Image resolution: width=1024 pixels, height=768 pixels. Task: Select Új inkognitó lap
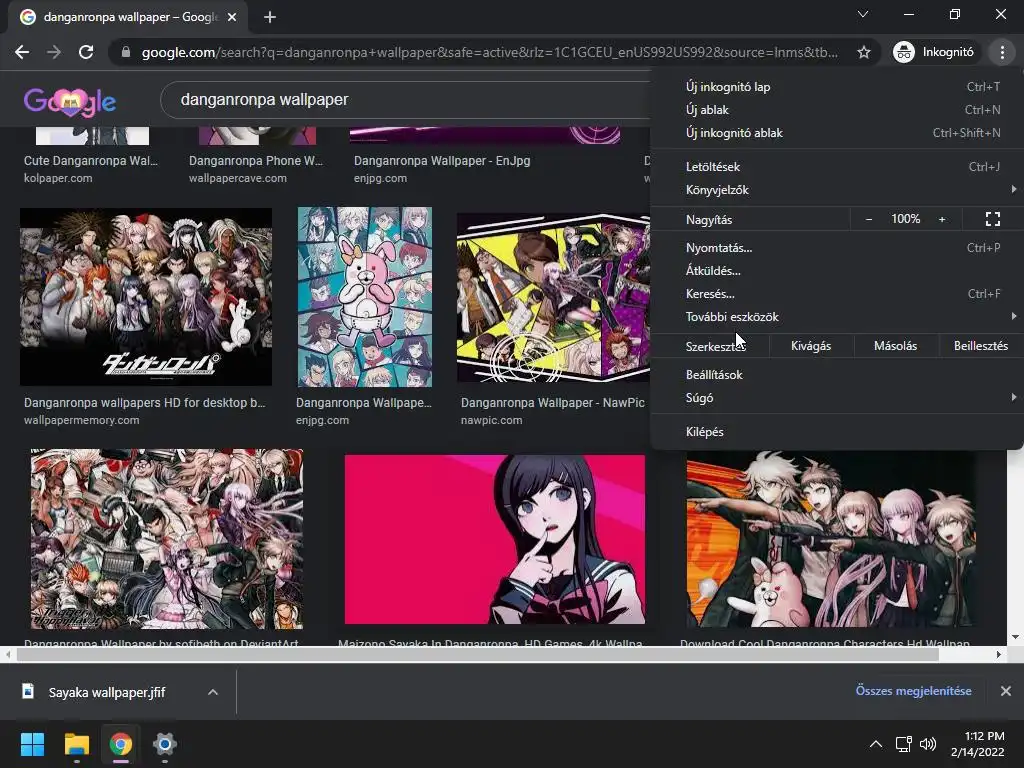coord(837,86)
